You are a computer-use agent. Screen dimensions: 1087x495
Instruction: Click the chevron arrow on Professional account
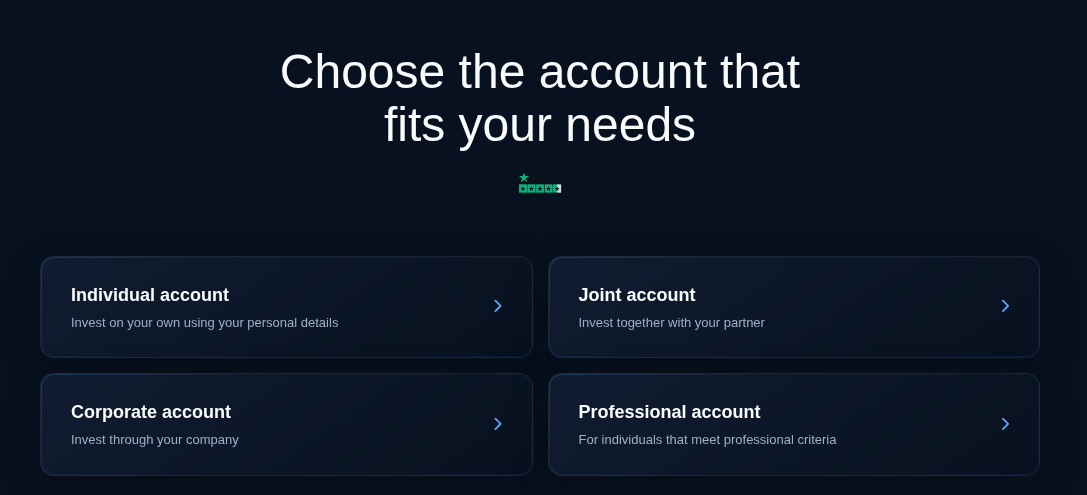click(x=1005, y=424)
